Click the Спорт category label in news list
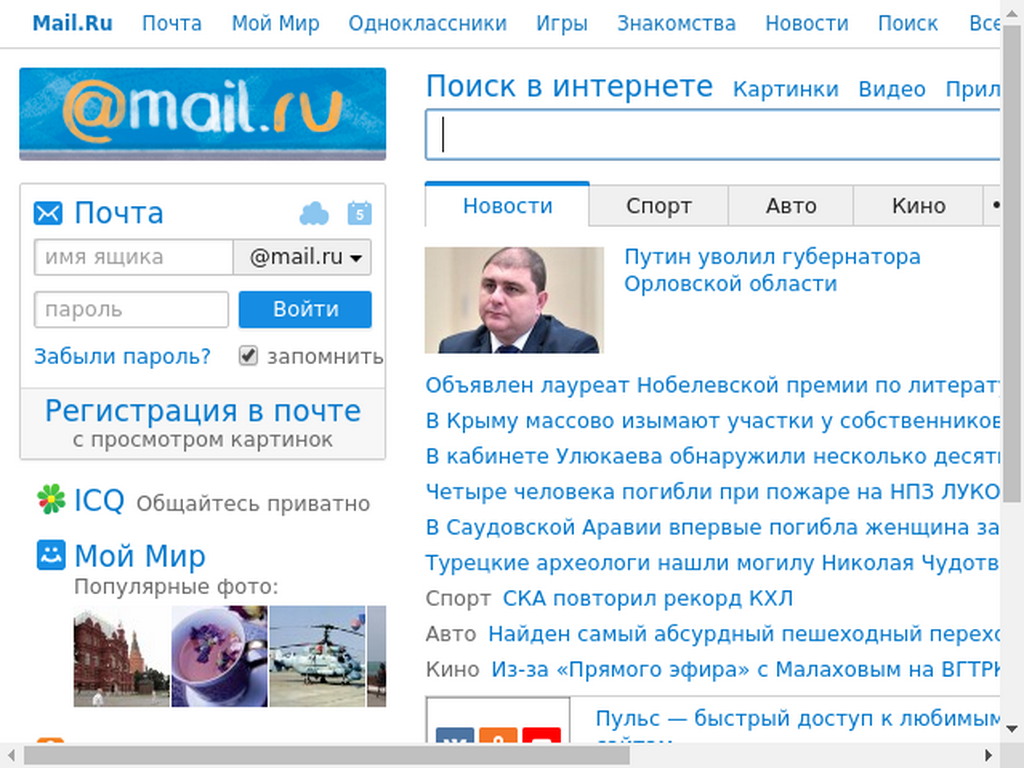The width and height of the screenshot is (1024, 768). pyautogui.click(x=458, y=598)
